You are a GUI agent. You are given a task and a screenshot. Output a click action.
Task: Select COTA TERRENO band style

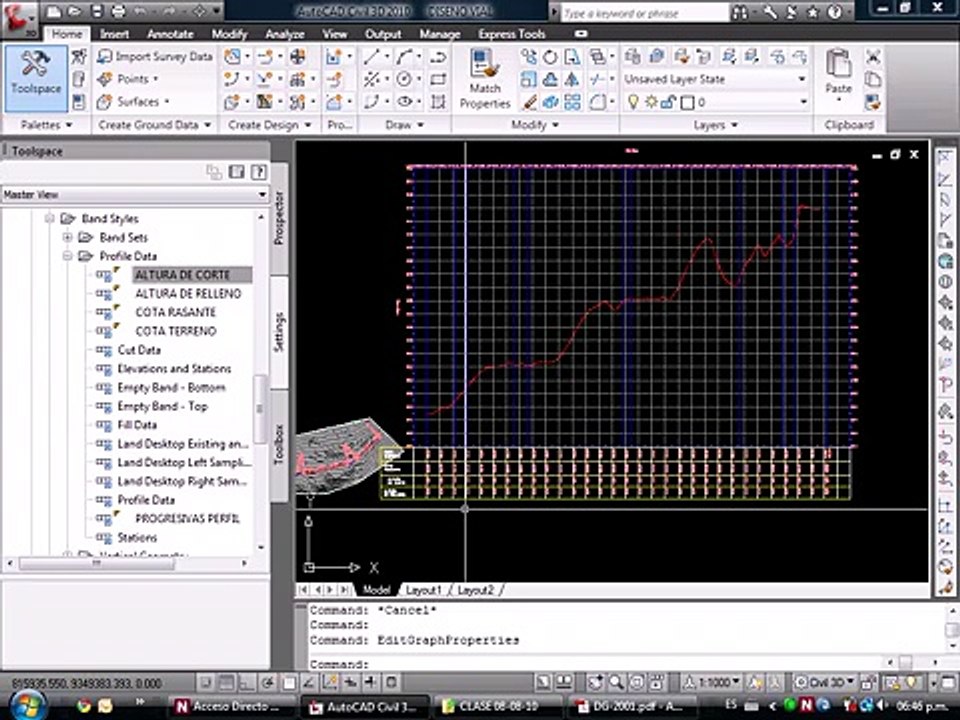(176, 331)
